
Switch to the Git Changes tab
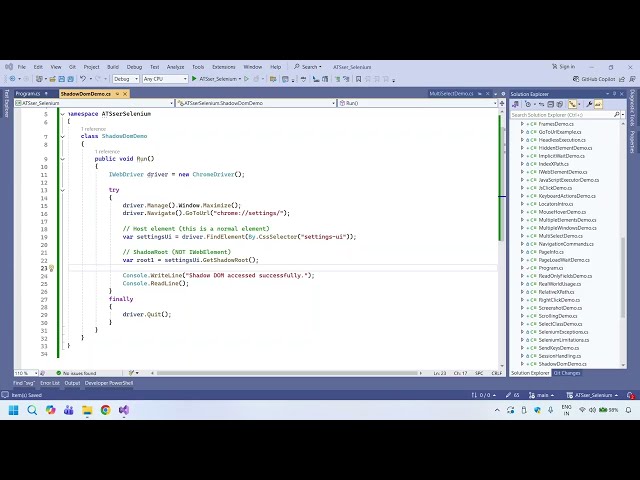click(567, 373)
